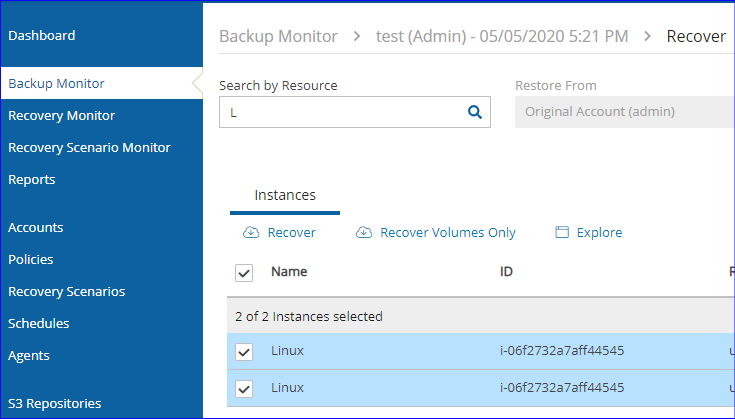Sort instances by Name column header
The image size is (735, 419).
coord(289,272)
